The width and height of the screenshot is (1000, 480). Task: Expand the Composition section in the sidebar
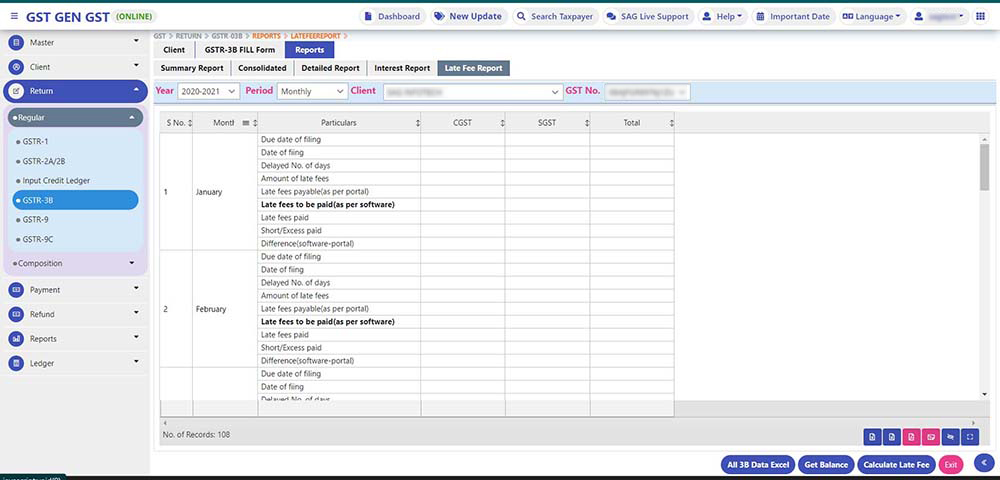tap(76, 264)
